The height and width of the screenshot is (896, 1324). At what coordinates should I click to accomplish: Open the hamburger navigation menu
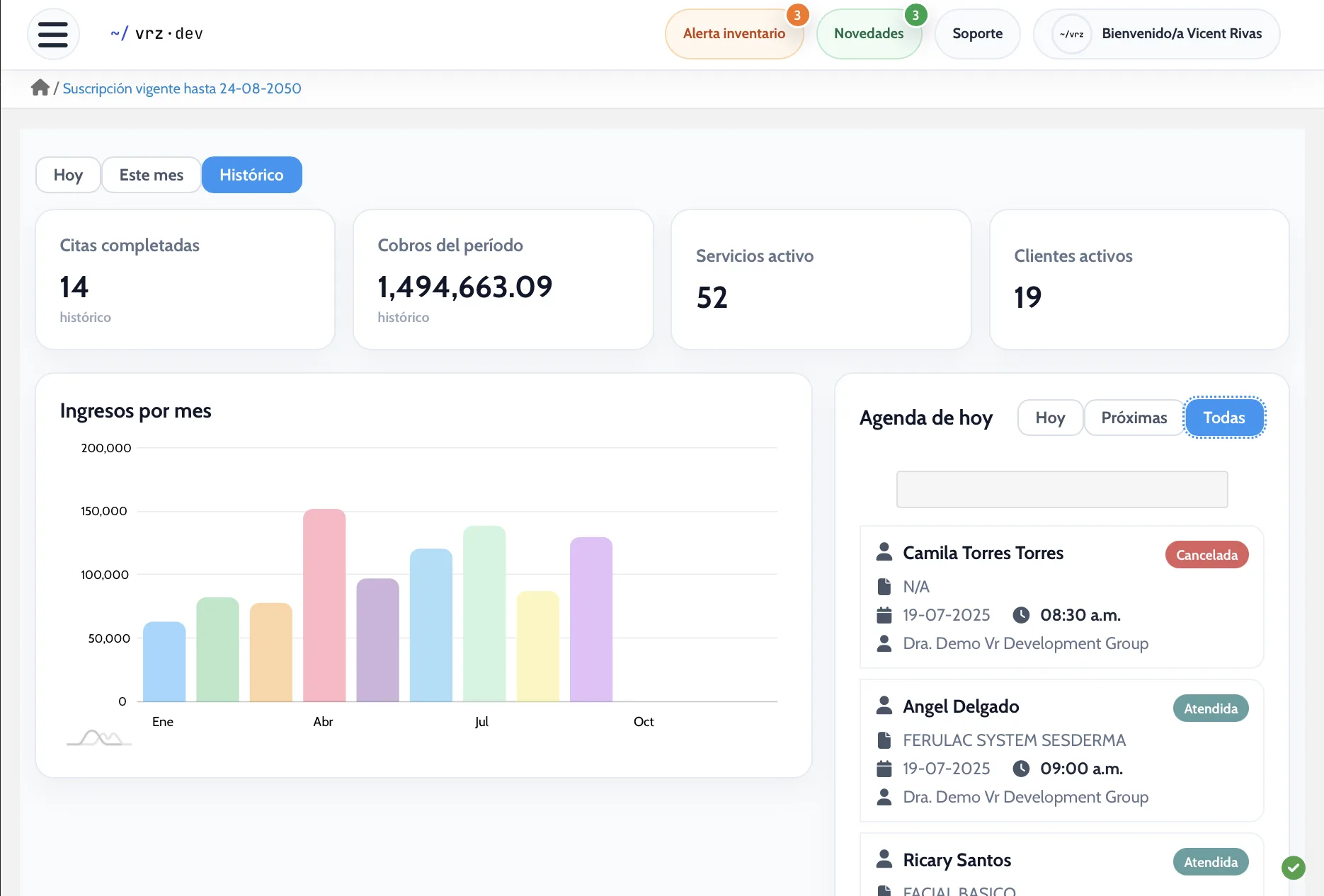point(53,34)
